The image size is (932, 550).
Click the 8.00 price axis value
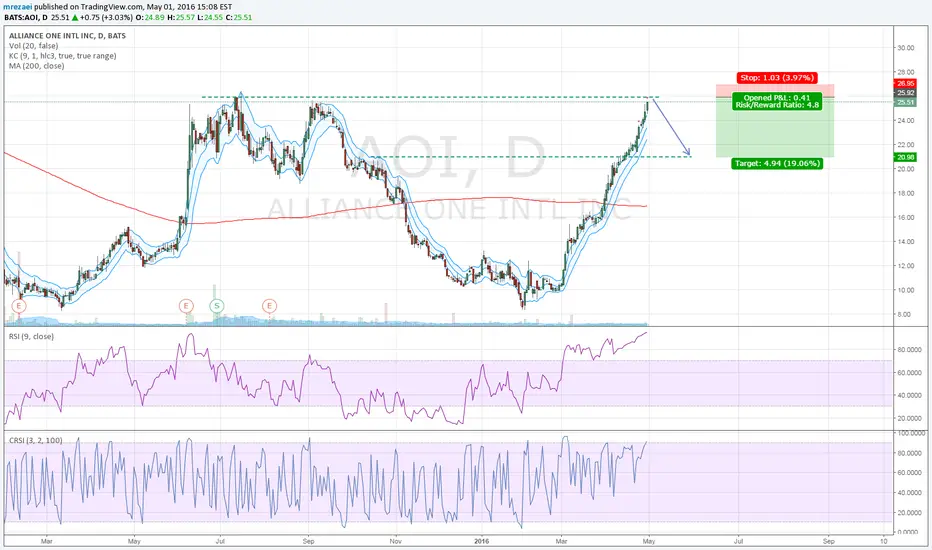pyautogui.click(x=906, y=315)
